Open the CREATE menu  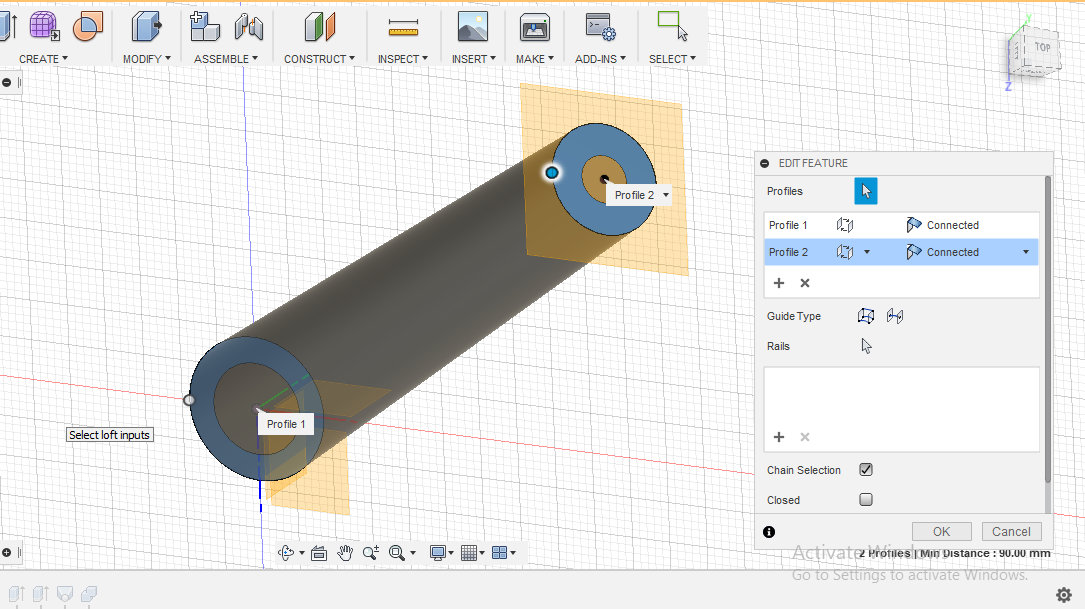44,59
